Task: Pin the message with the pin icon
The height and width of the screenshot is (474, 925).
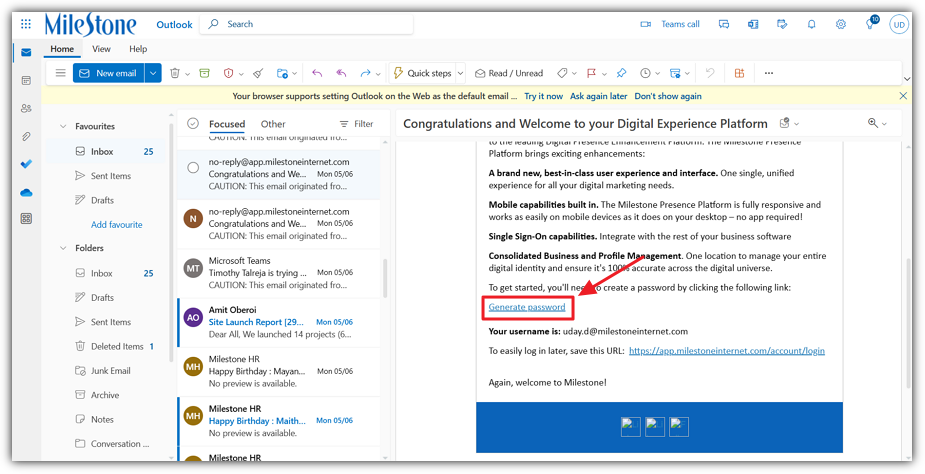Action: tap(621, 73)
